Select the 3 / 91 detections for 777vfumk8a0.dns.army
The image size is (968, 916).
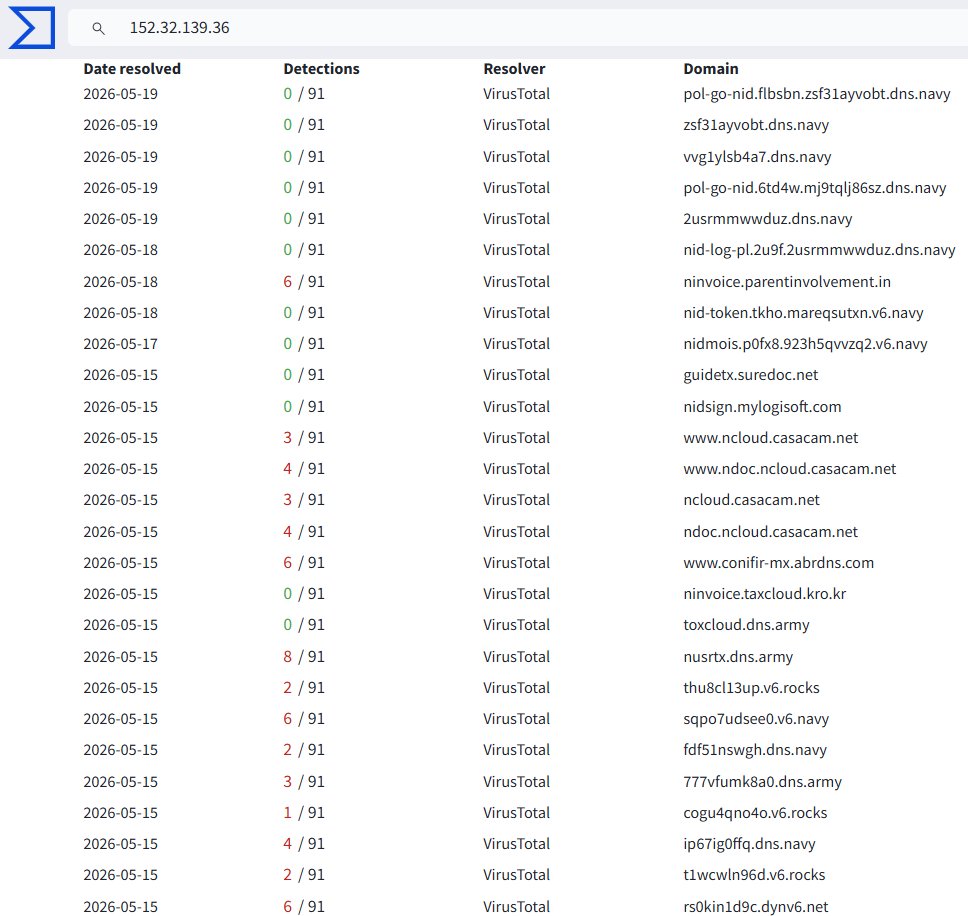(x=304, y=781)
